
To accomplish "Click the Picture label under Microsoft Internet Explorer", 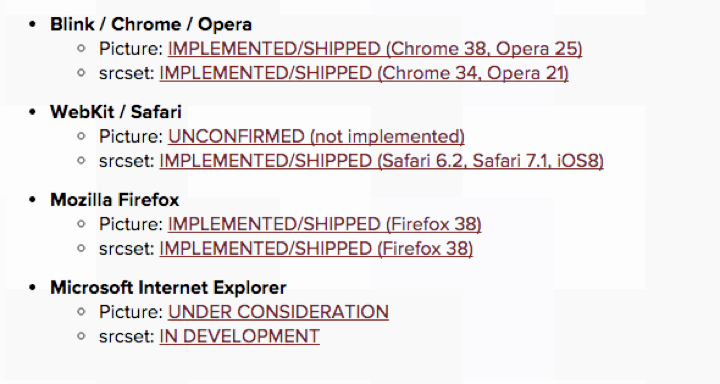I will coord(131,312).
